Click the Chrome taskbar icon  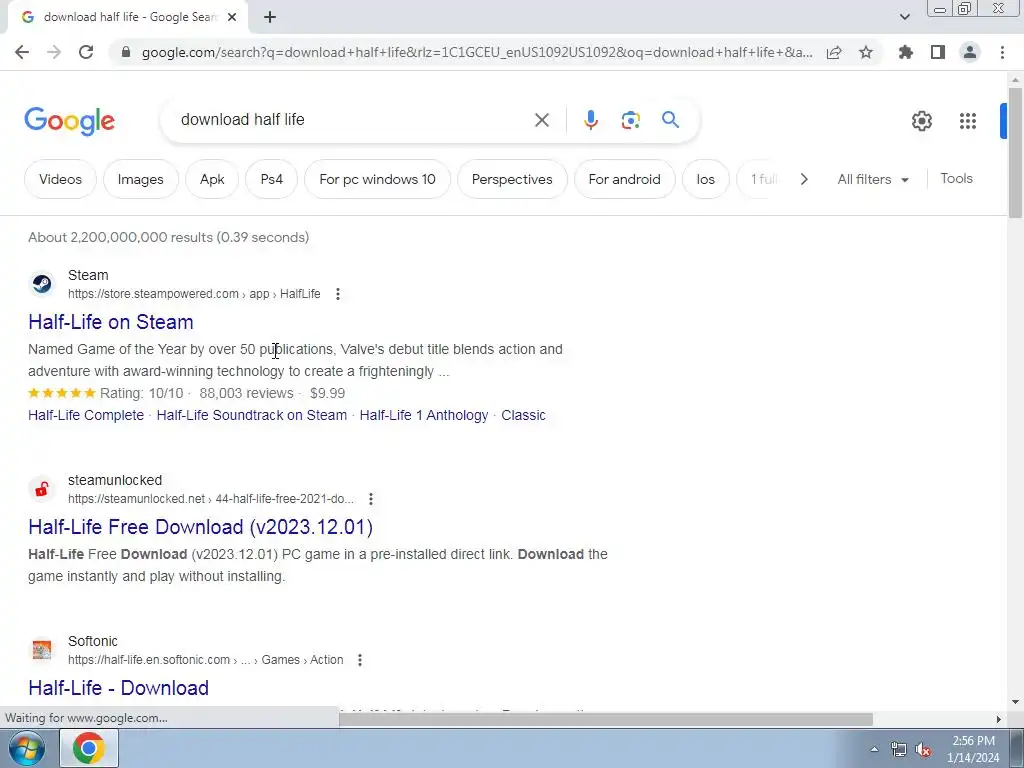point(89,748)
